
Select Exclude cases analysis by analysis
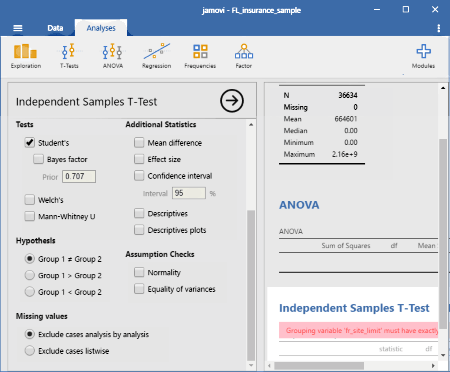pyautogui.click(x=30, y=334)
